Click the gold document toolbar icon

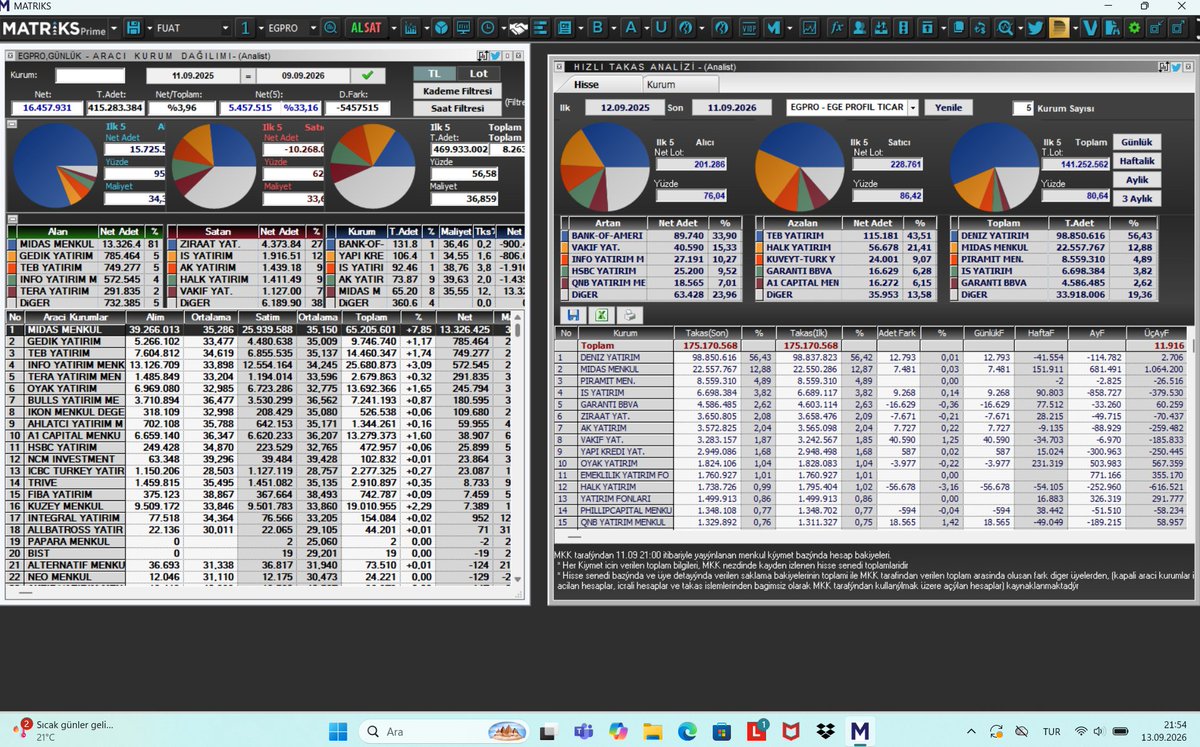(x=1060, y=28)
